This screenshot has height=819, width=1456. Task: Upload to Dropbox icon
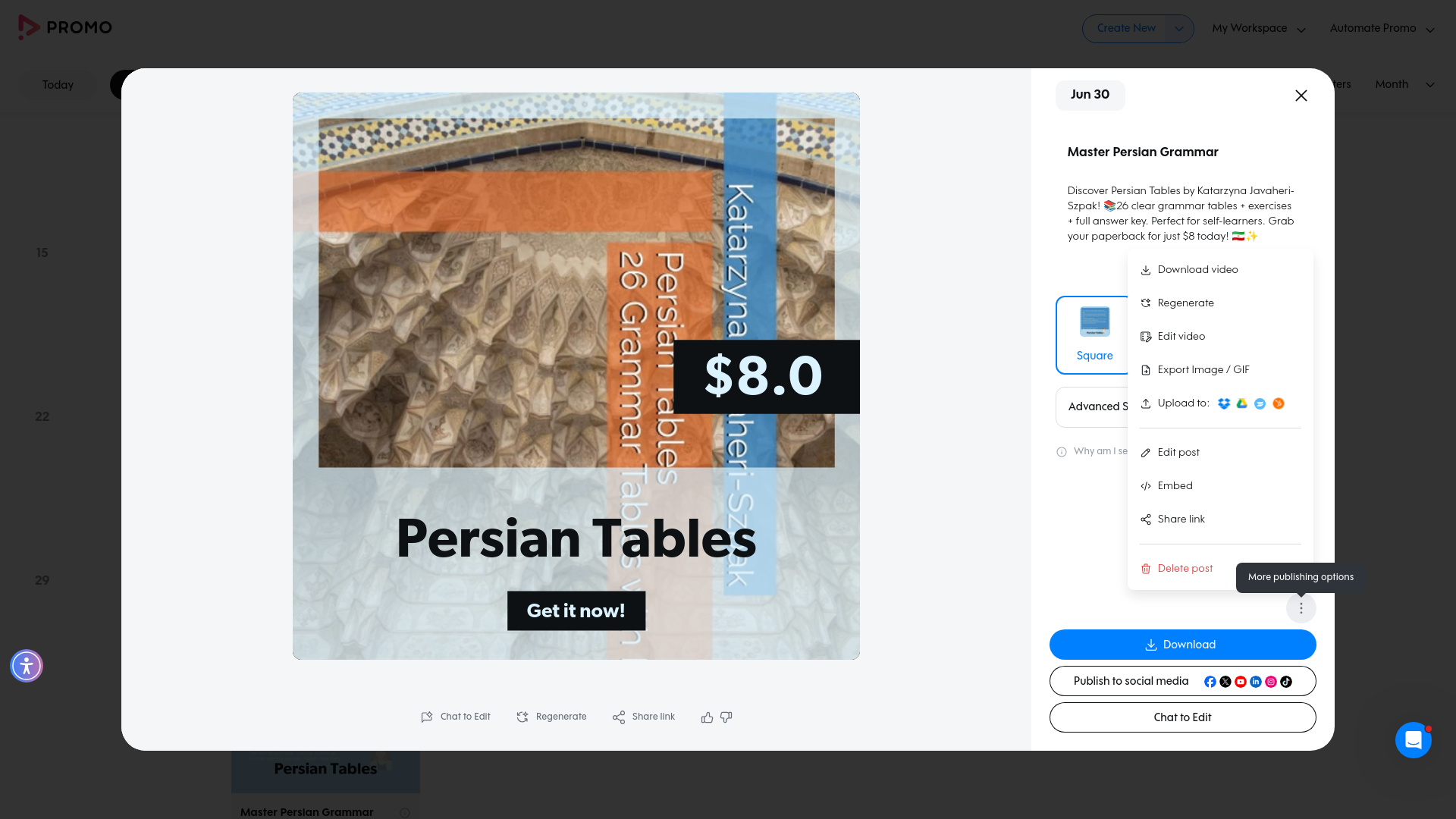coord(1224,403)
